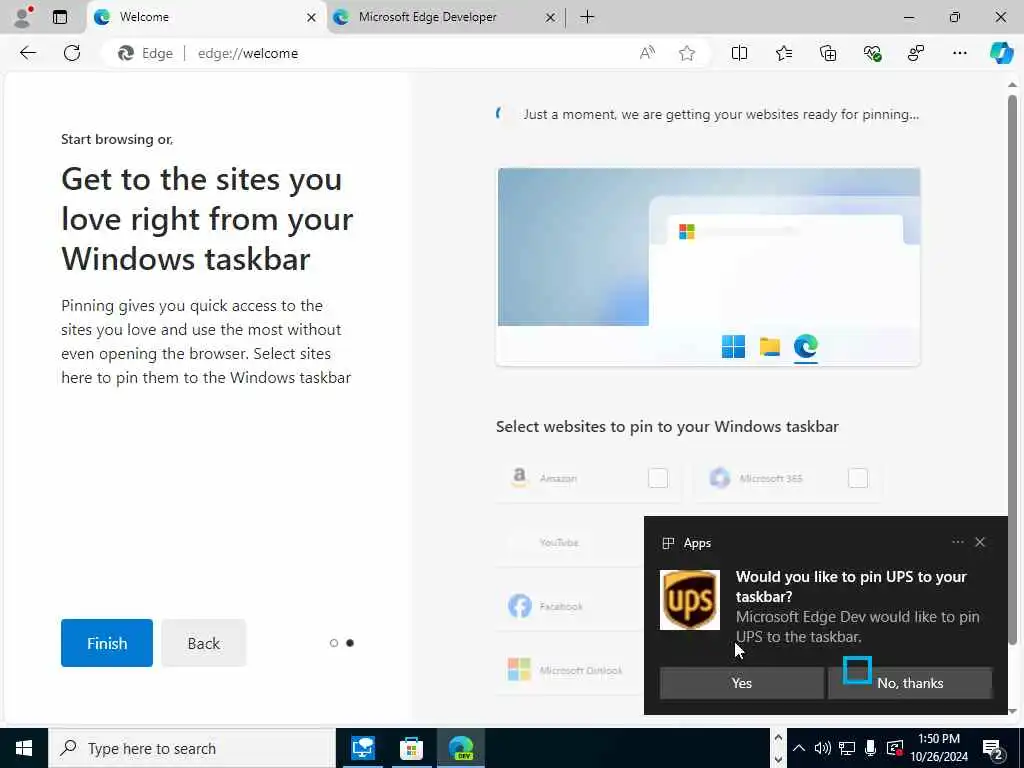This screenshot has height=768, width=1024.
Task: Check the Microsoft 365 pin checkbox
Action: [858, 478]
